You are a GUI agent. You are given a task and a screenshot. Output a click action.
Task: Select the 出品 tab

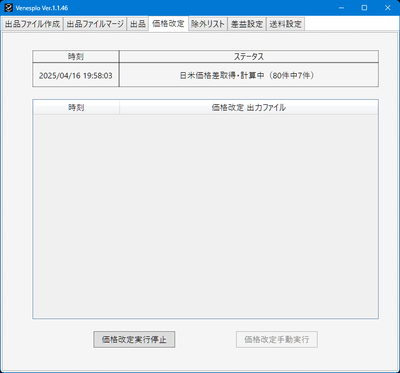(x=138, y=24)
